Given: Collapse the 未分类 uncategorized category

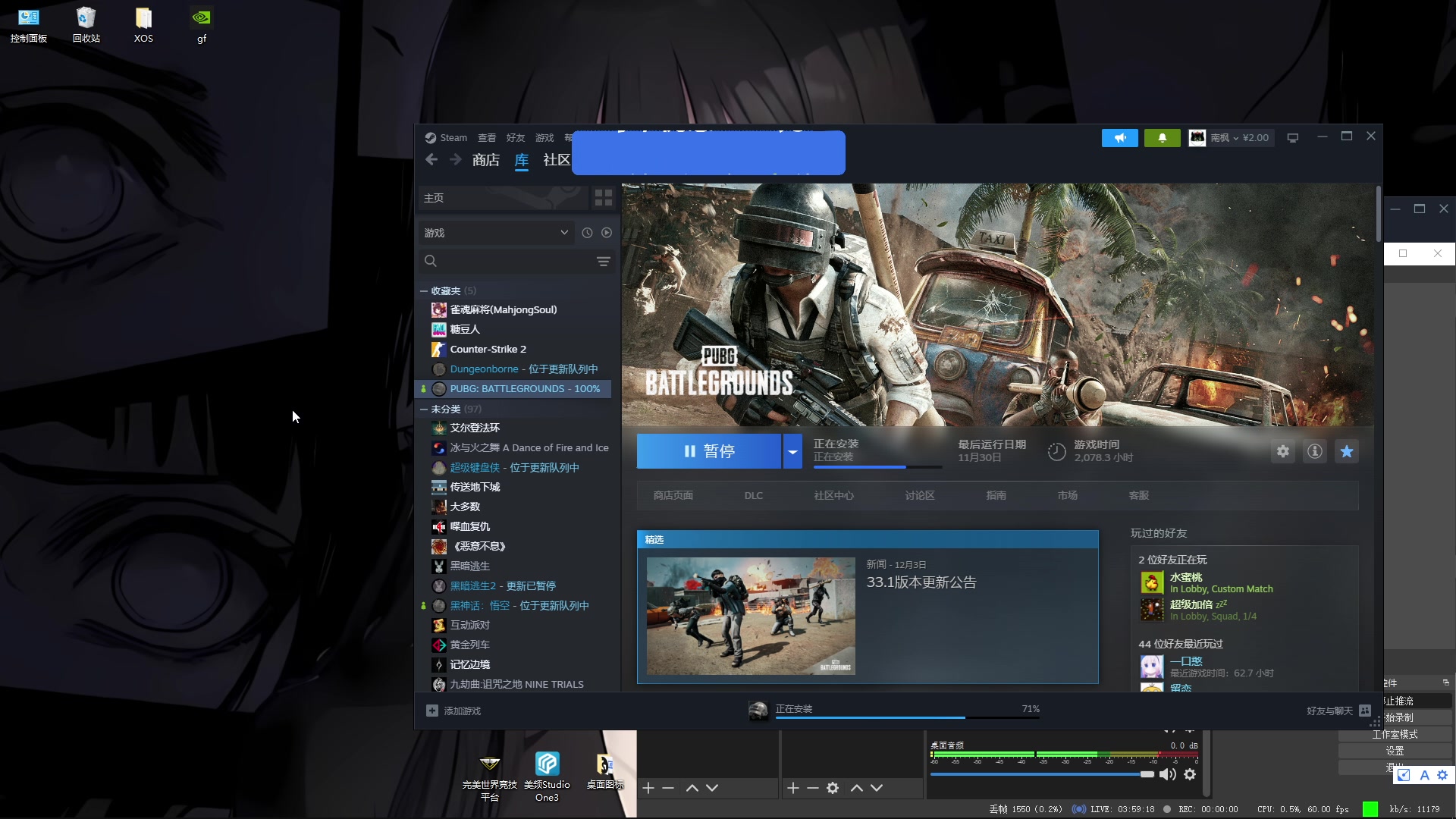Looking at the screenshot, I should [x=424, y=409].
